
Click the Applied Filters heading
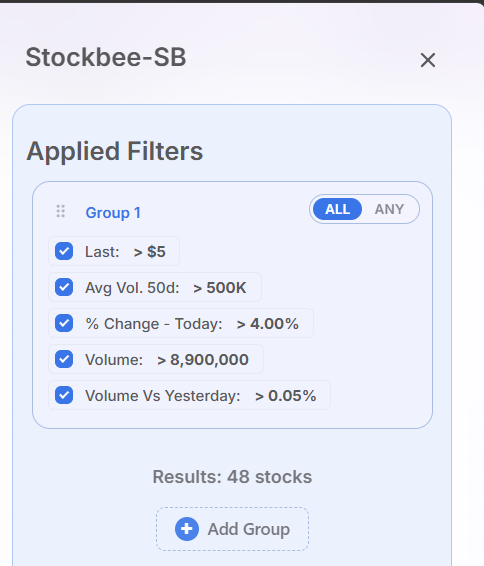pyautogui.click(x=115, y=151)
